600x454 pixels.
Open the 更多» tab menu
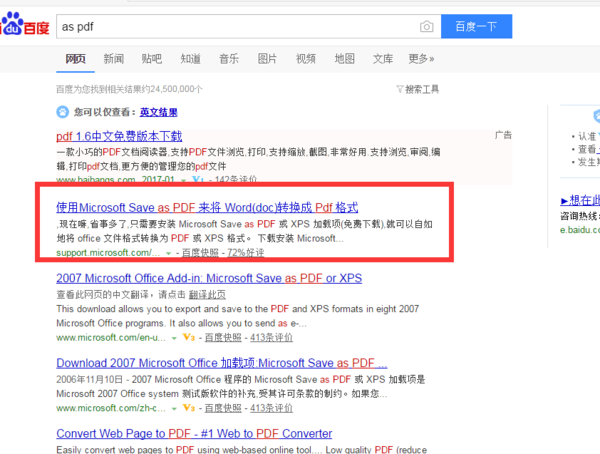[421, 59]
